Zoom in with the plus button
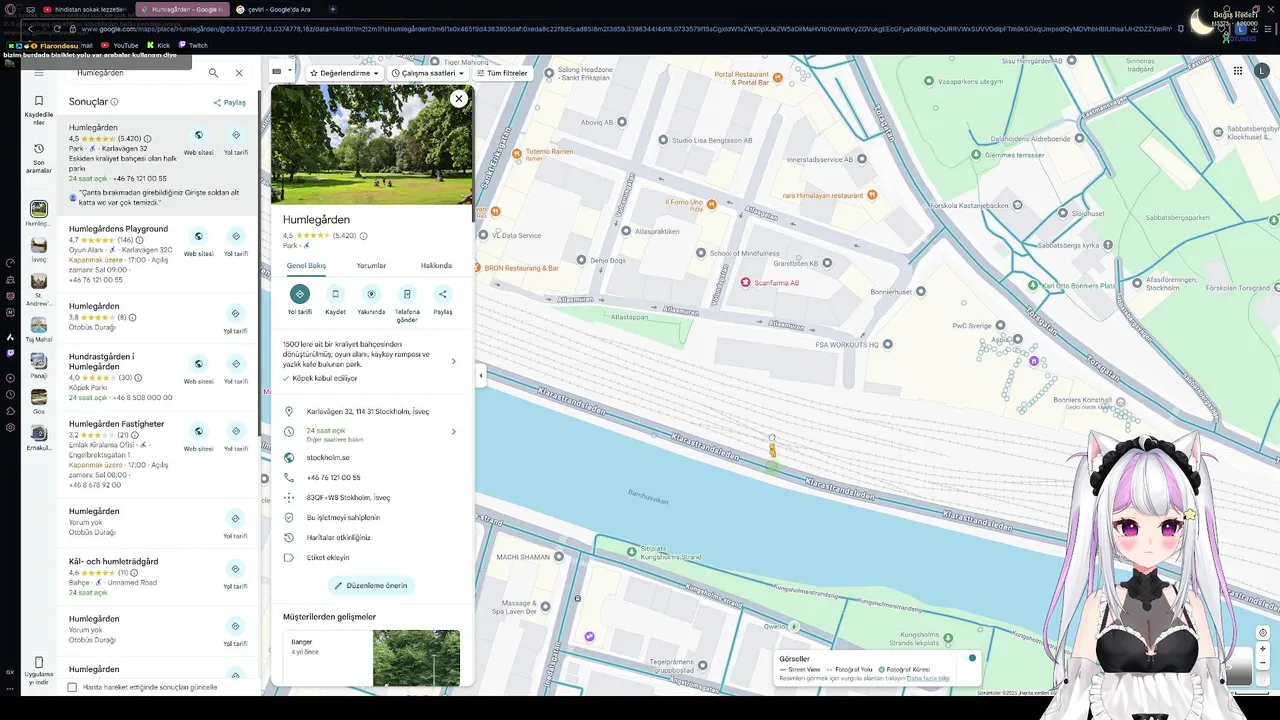 point(1263,649)
